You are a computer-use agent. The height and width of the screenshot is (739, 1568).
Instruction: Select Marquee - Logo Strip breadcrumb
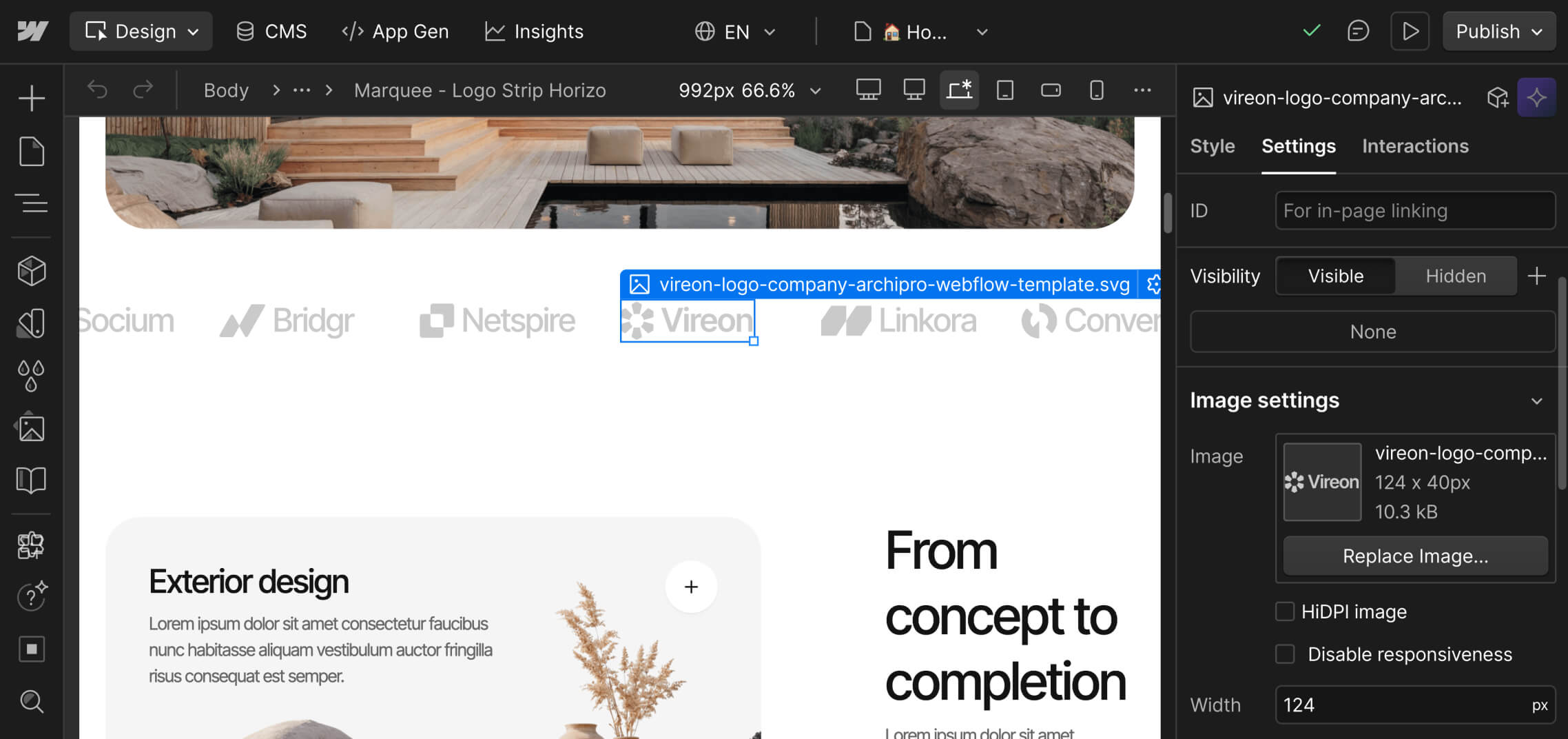pyautogui.click(x=479, y=90)
